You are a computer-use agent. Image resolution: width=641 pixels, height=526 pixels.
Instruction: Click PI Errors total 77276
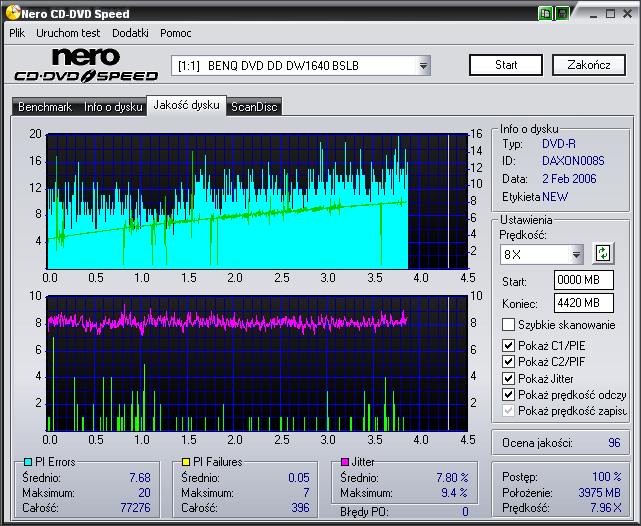pos(135,508)
